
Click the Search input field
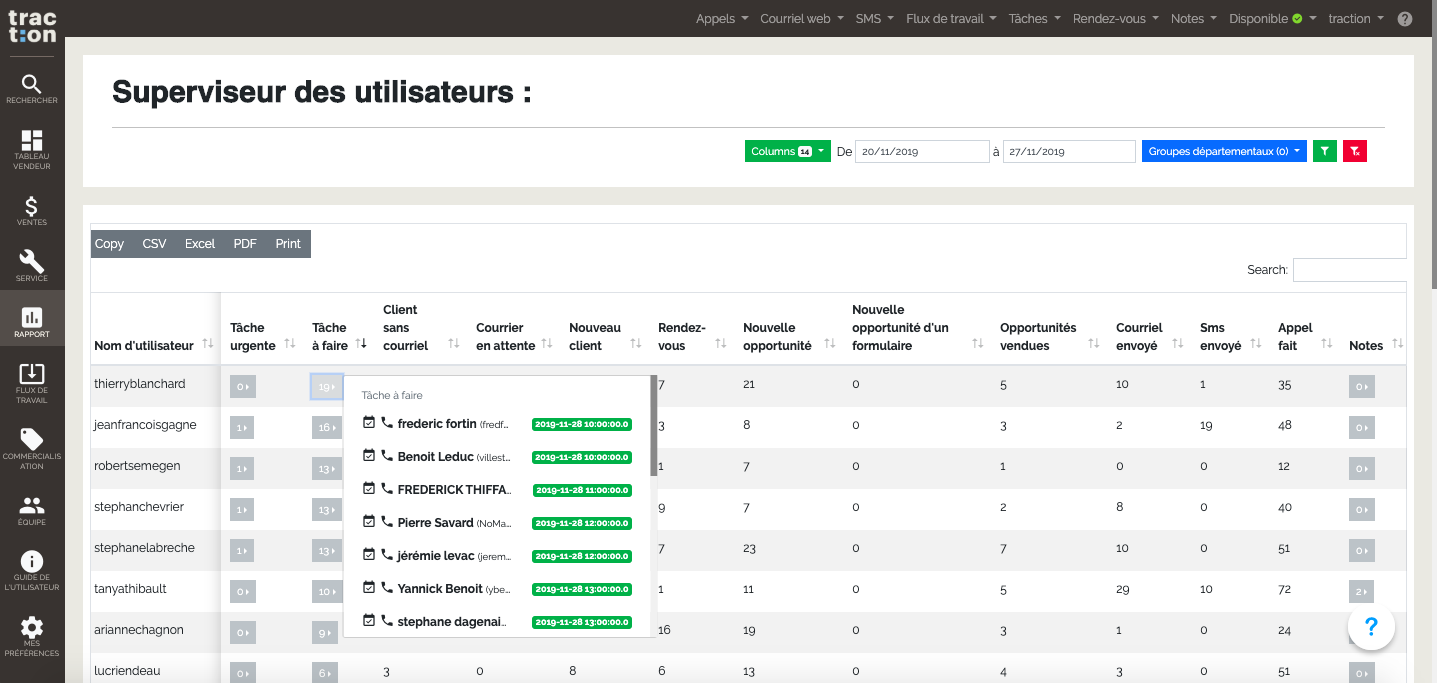[x=1350, y=270]
